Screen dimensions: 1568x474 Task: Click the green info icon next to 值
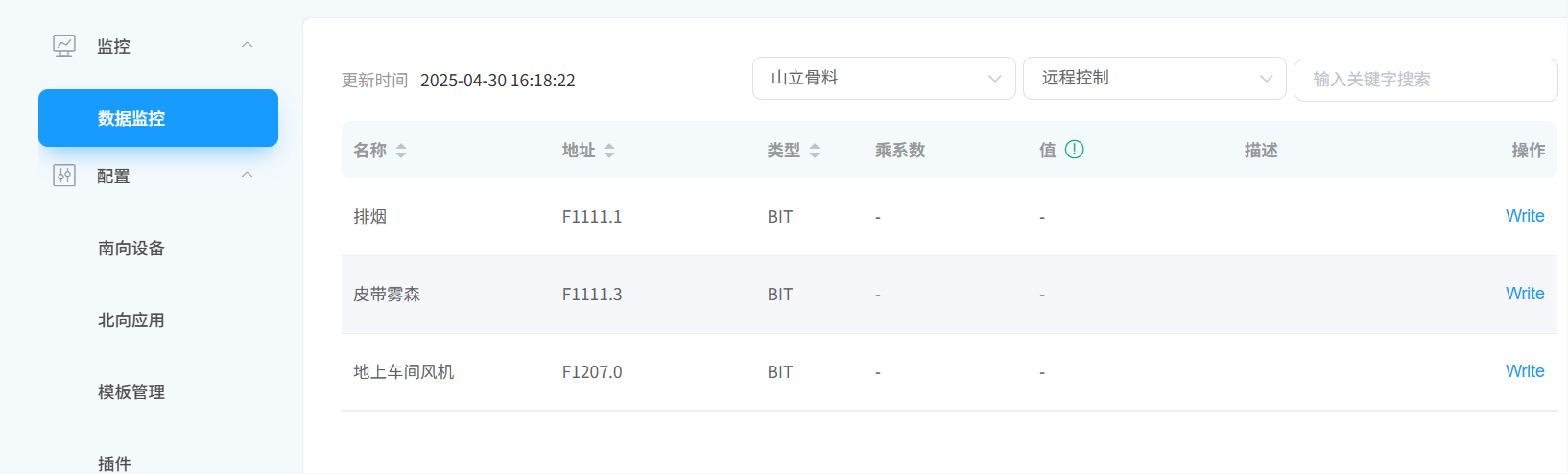point(1075,149)
